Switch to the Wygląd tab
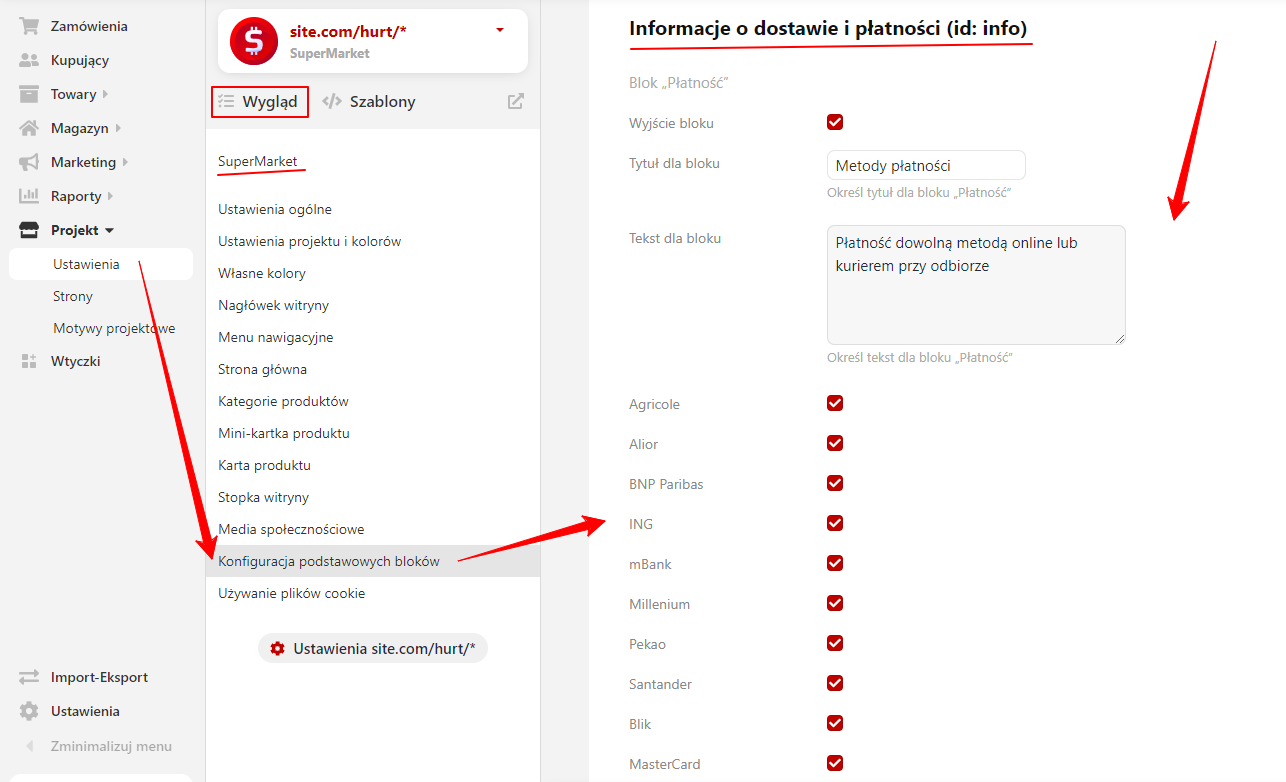 [x=260, y=101]
